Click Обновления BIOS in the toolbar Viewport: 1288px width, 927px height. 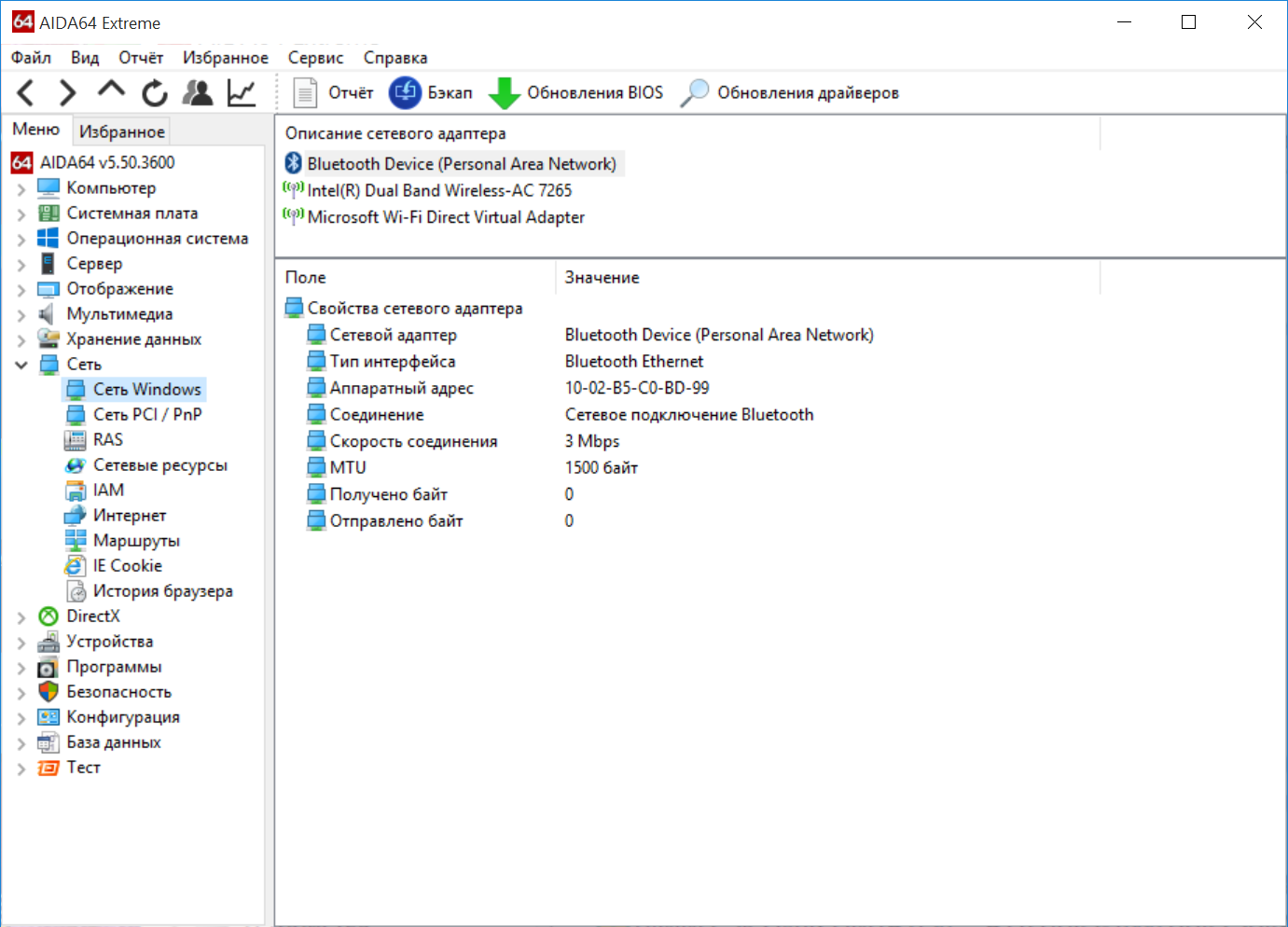[576, 92]
